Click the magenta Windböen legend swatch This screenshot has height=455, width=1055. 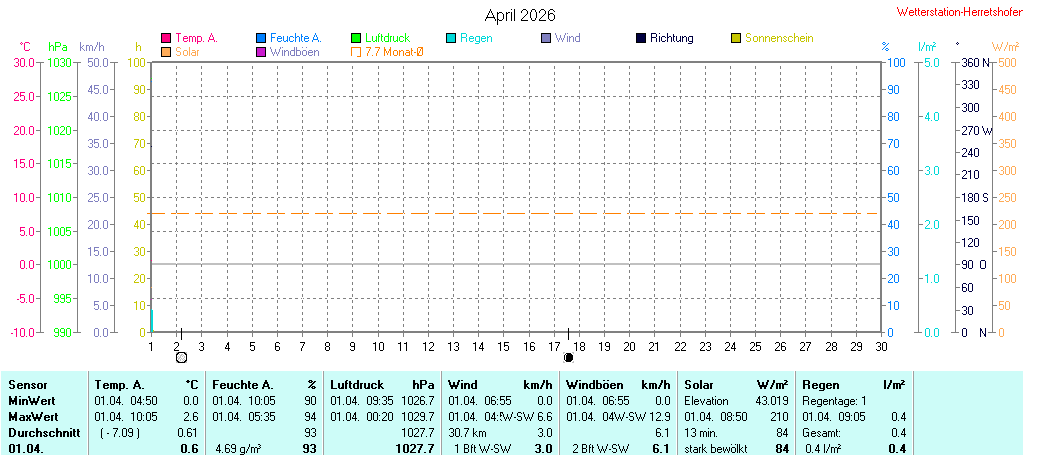261,51
